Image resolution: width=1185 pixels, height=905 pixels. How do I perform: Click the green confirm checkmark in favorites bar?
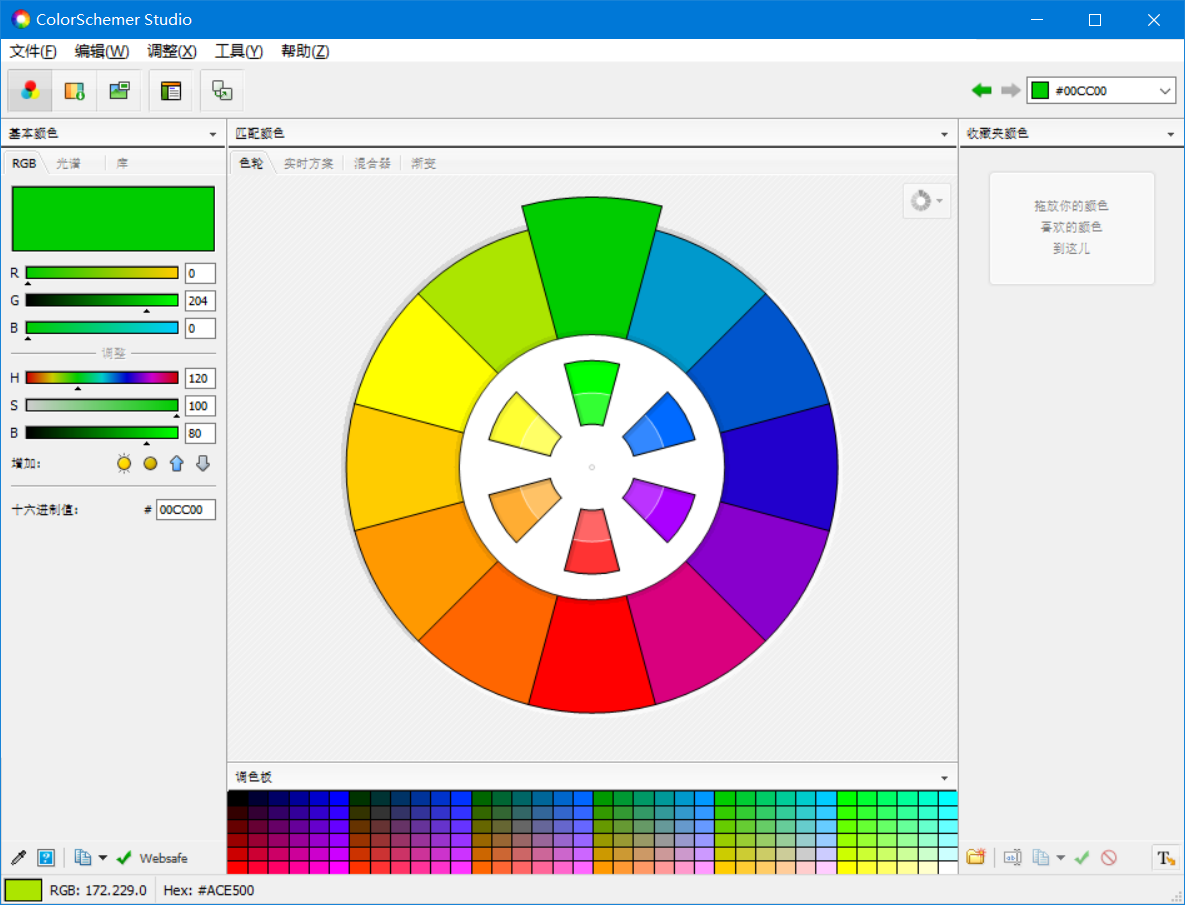(x=1082, y=857)
